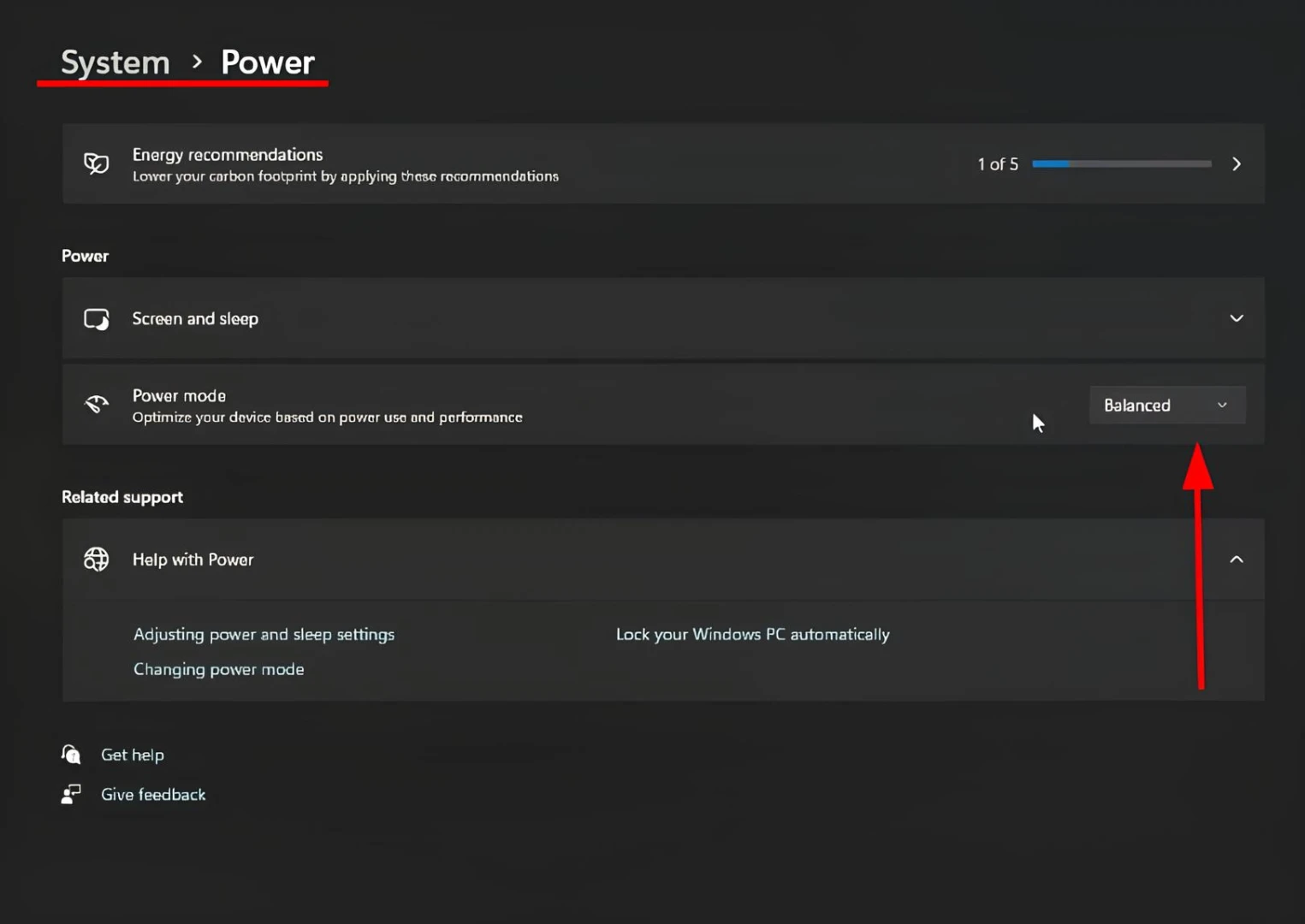Click the Power breadcrumb title
The width and height of the screenshot is (1305, 924).
(x=268, y=62)
